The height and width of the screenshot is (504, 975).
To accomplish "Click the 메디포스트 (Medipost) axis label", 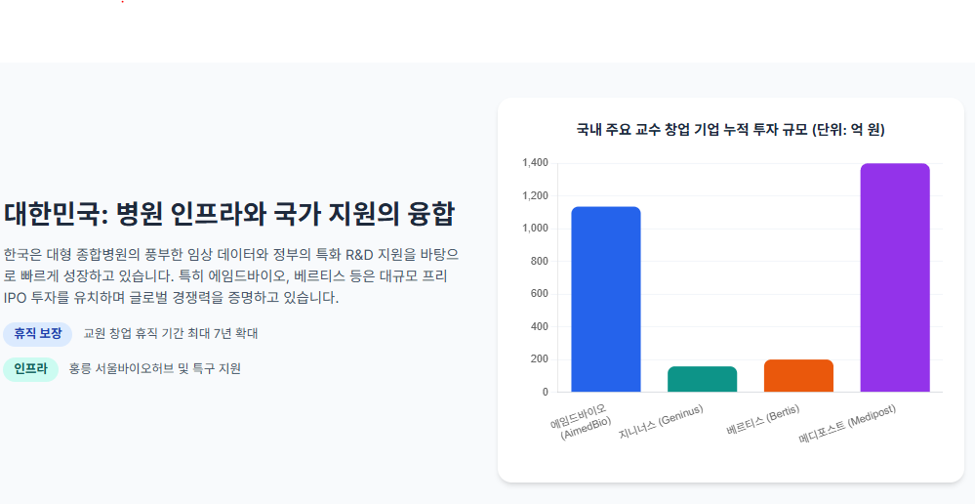I will [x=848, y=424].
